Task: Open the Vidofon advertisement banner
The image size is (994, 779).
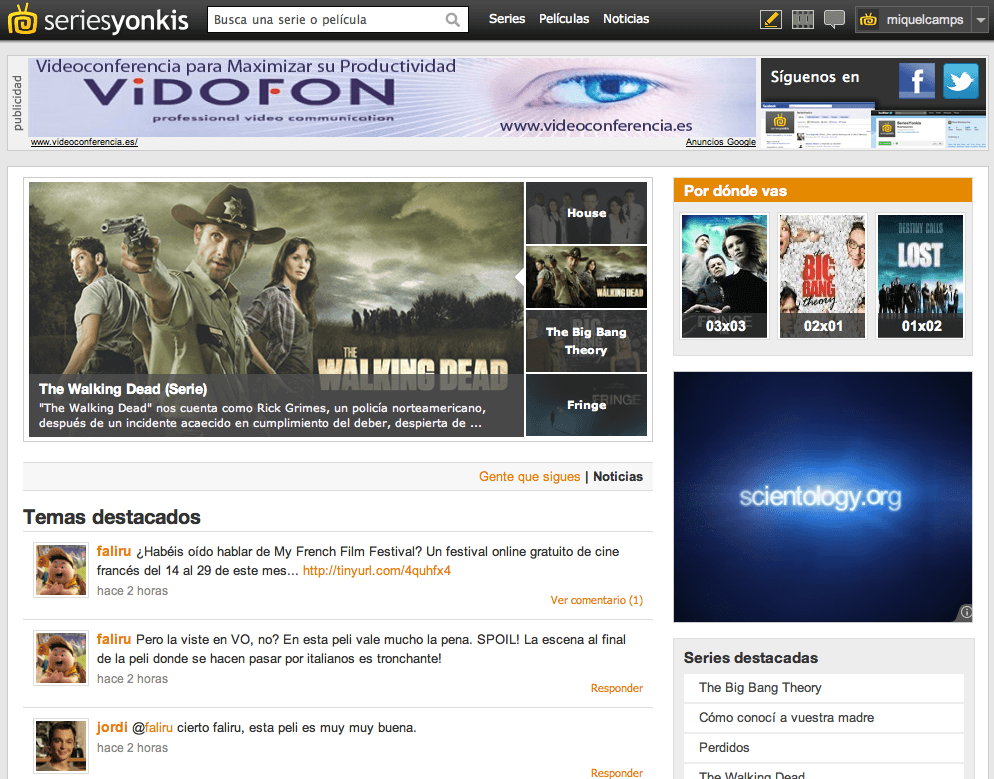Action: 392,97
